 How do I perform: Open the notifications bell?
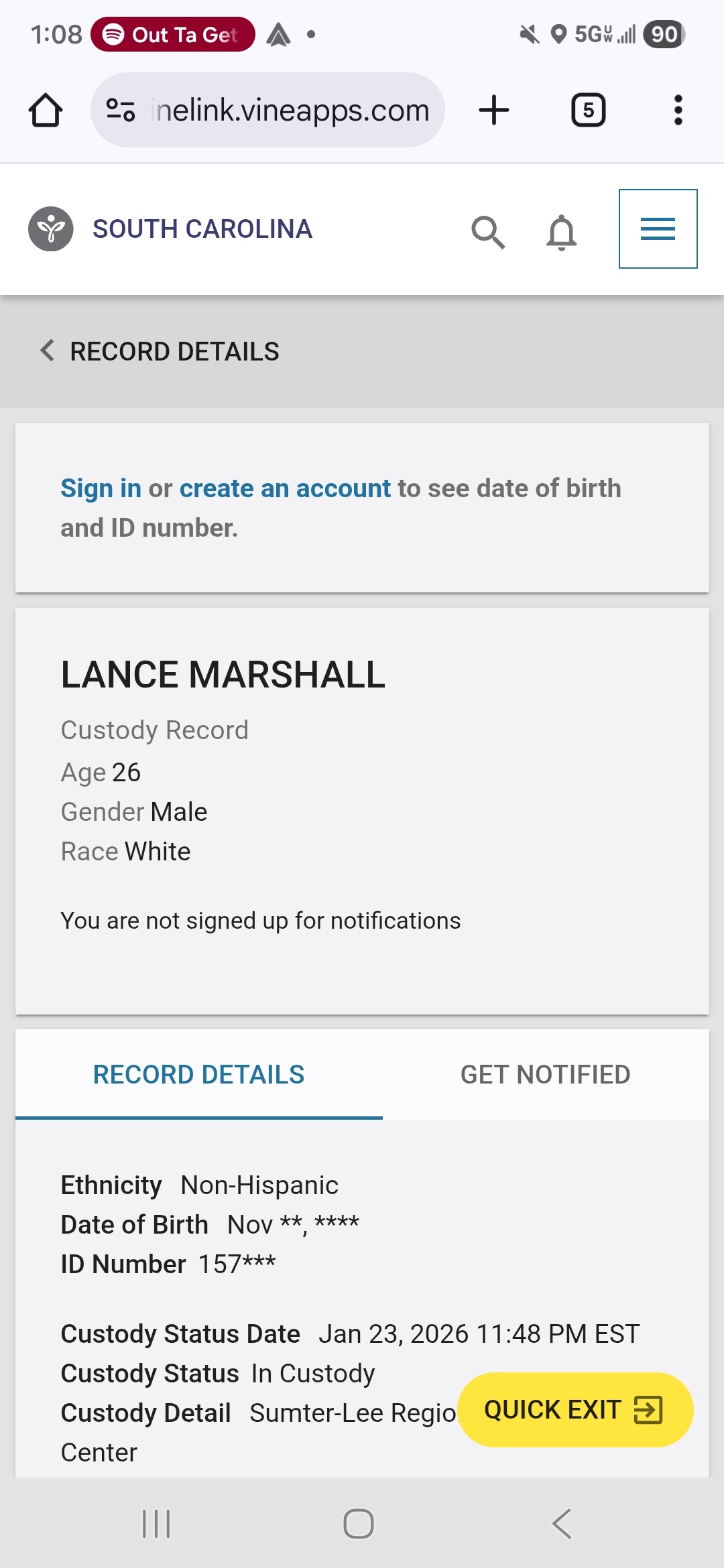(x=561, y=232)
